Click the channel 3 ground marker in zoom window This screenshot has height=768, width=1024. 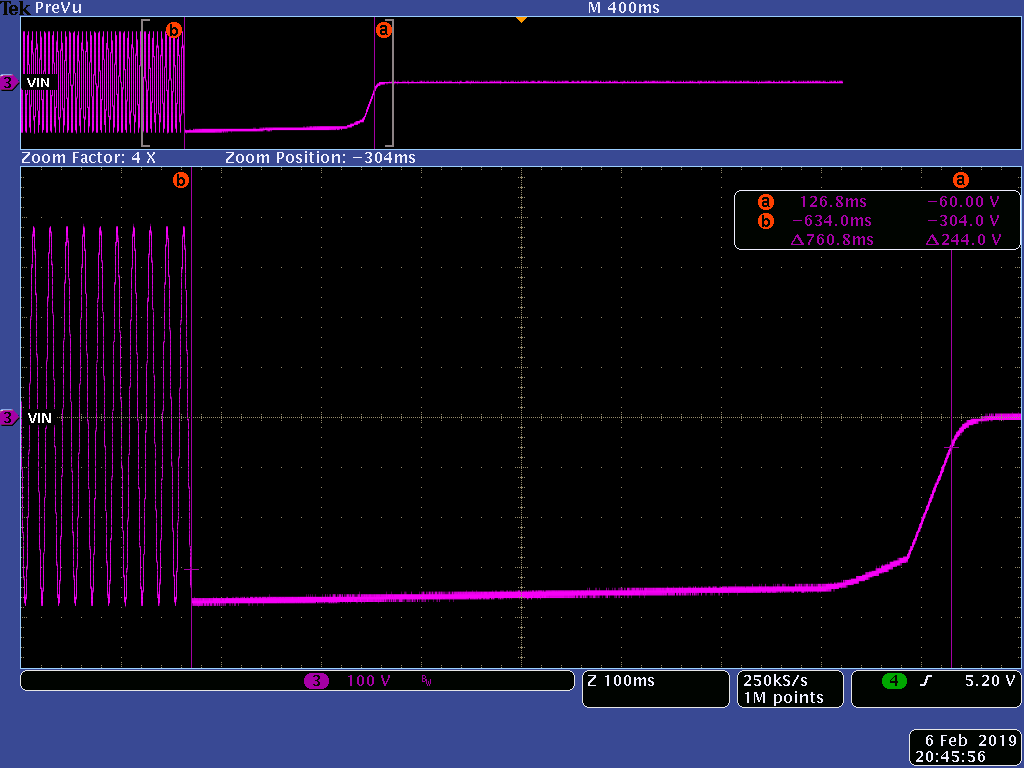[9, 418]
